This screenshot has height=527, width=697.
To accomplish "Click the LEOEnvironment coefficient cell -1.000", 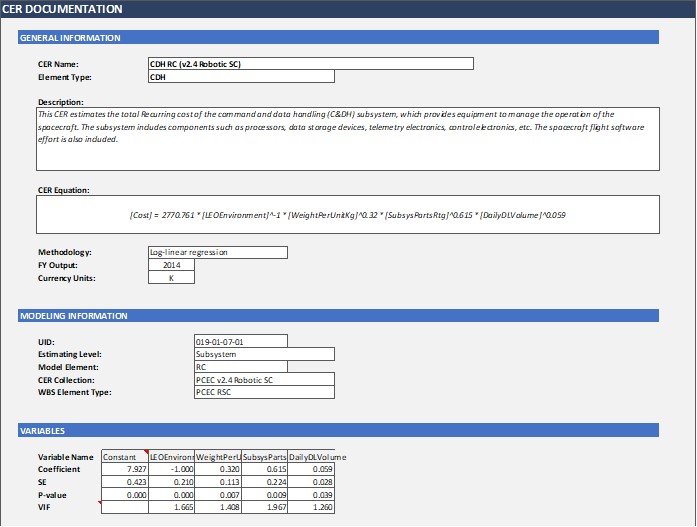I will coord(171,470).
